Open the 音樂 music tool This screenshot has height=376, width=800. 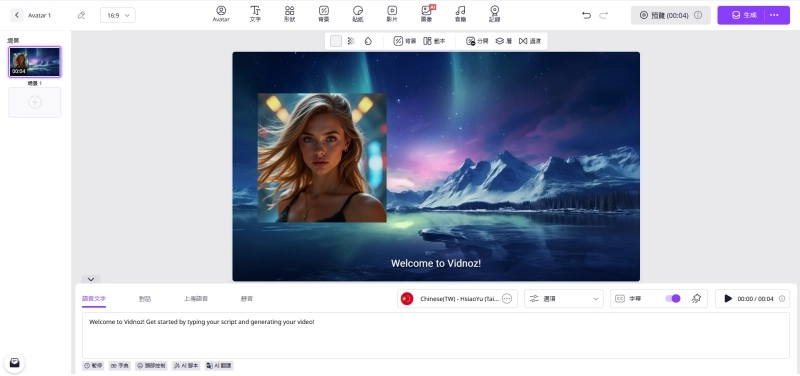(460, 14)
